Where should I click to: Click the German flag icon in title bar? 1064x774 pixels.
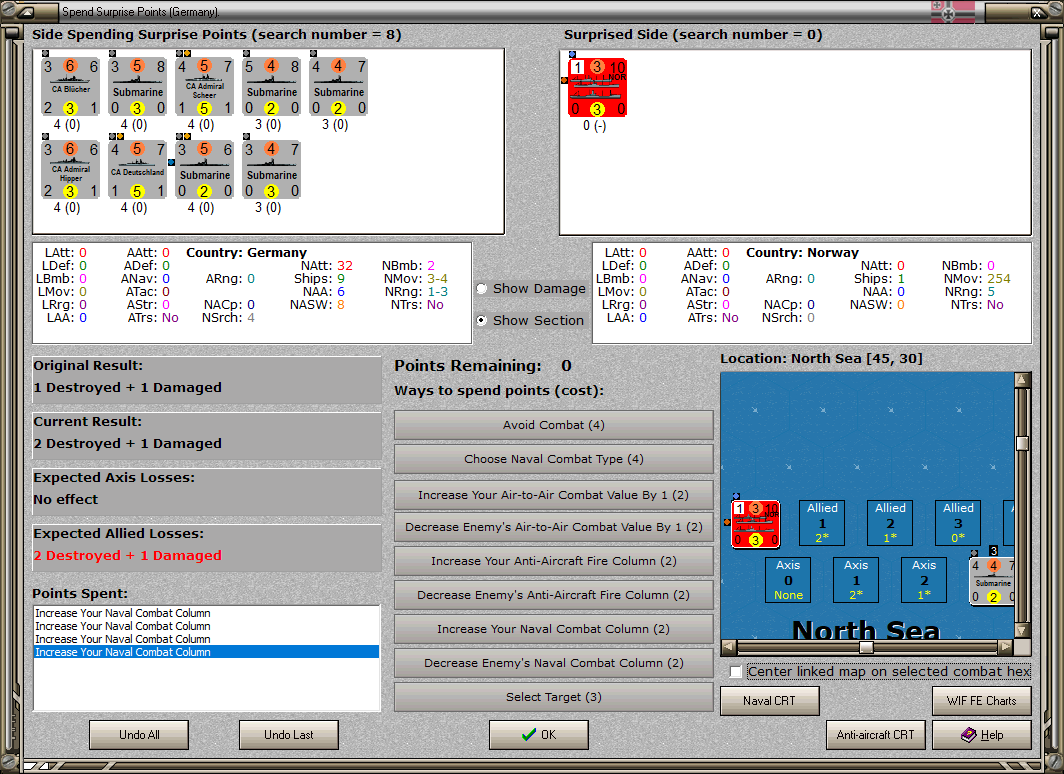pyautogui.click(x=952, y=12)
